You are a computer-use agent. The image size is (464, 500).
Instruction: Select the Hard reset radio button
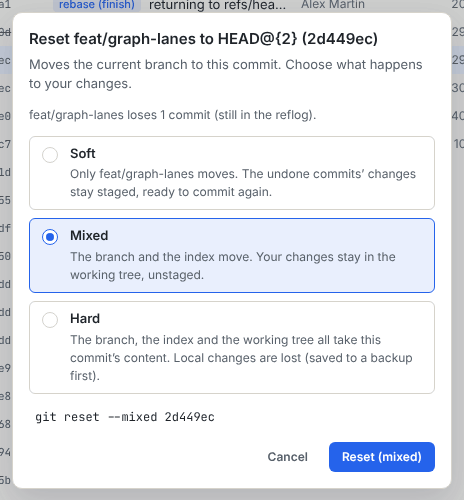click(x=50, y=320)
